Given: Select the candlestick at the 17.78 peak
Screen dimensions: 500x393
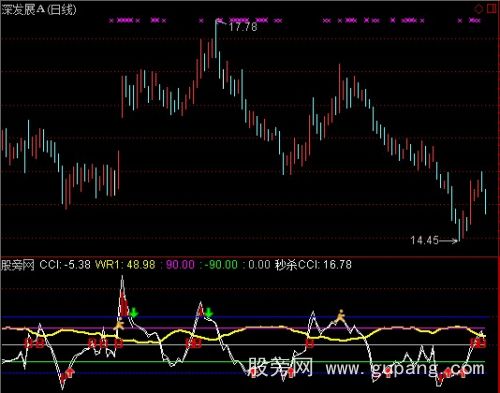Looking at the screenshot, I should [216, 38].
